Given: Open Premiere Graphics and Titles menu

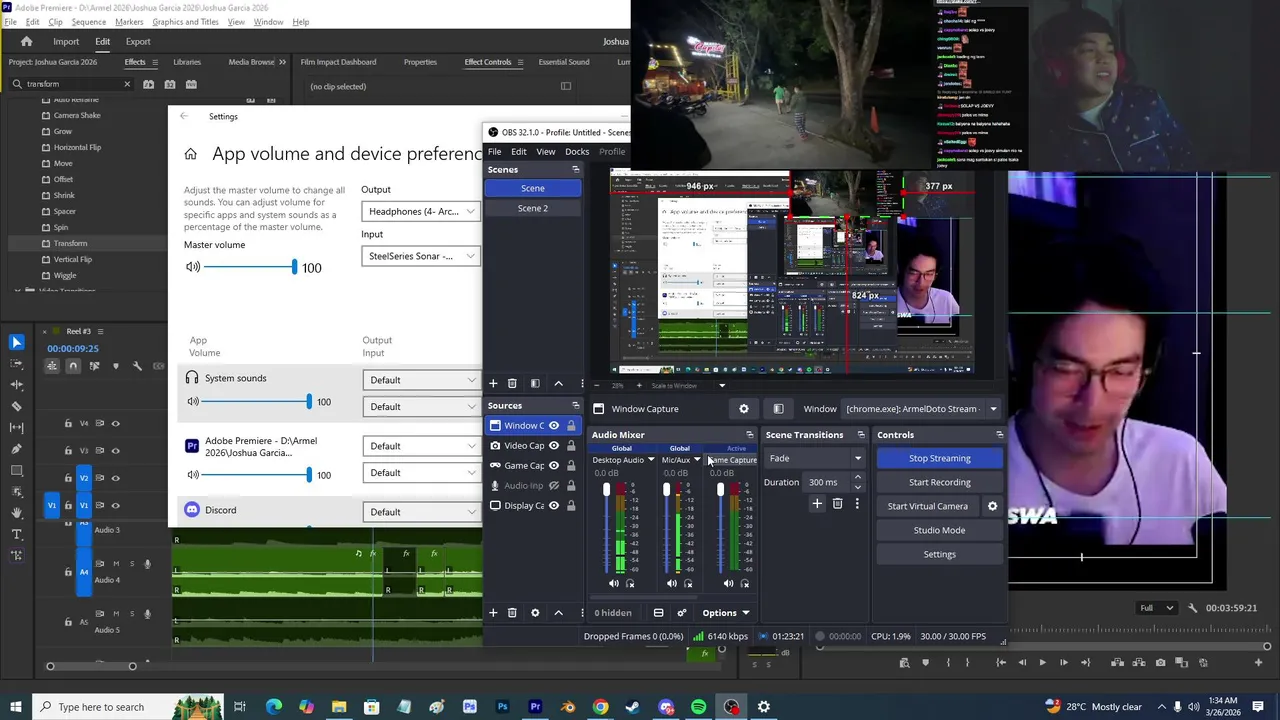Looking at the screenshot, I should pyautogui.click(x=185, y=22).
